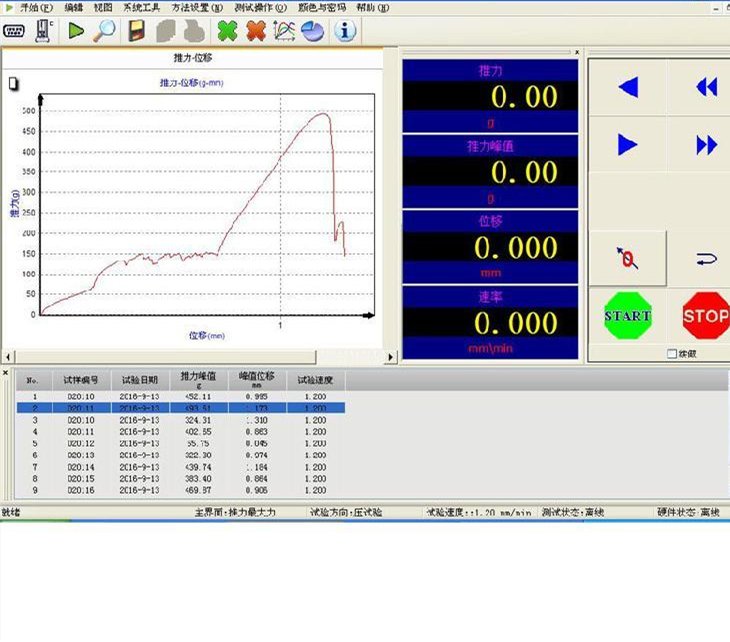Click the red STOP button
The image size is (730, 642).
pos(706,316)
